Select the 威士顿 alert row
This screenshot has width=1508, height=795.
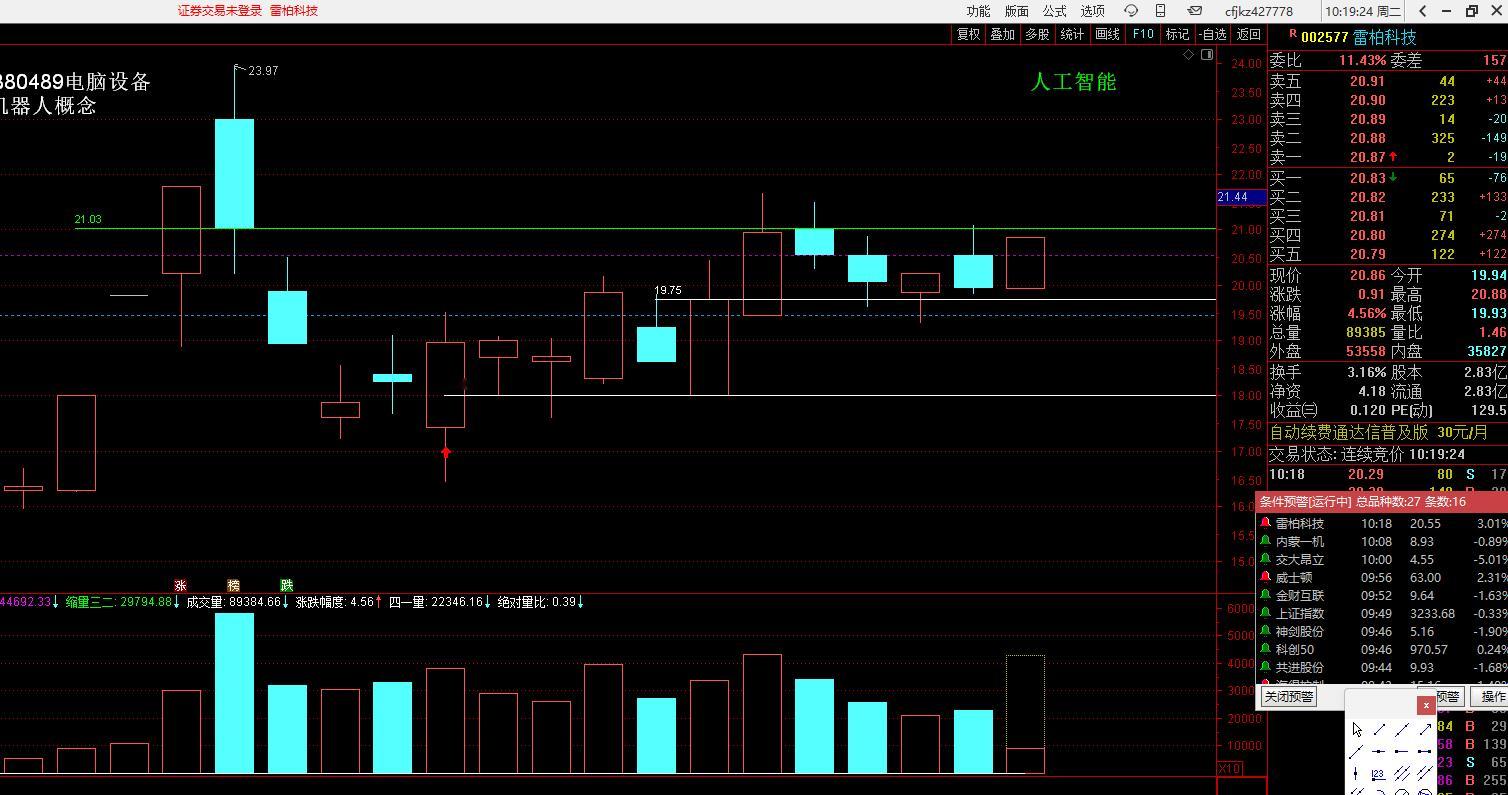click(1383, 577)
